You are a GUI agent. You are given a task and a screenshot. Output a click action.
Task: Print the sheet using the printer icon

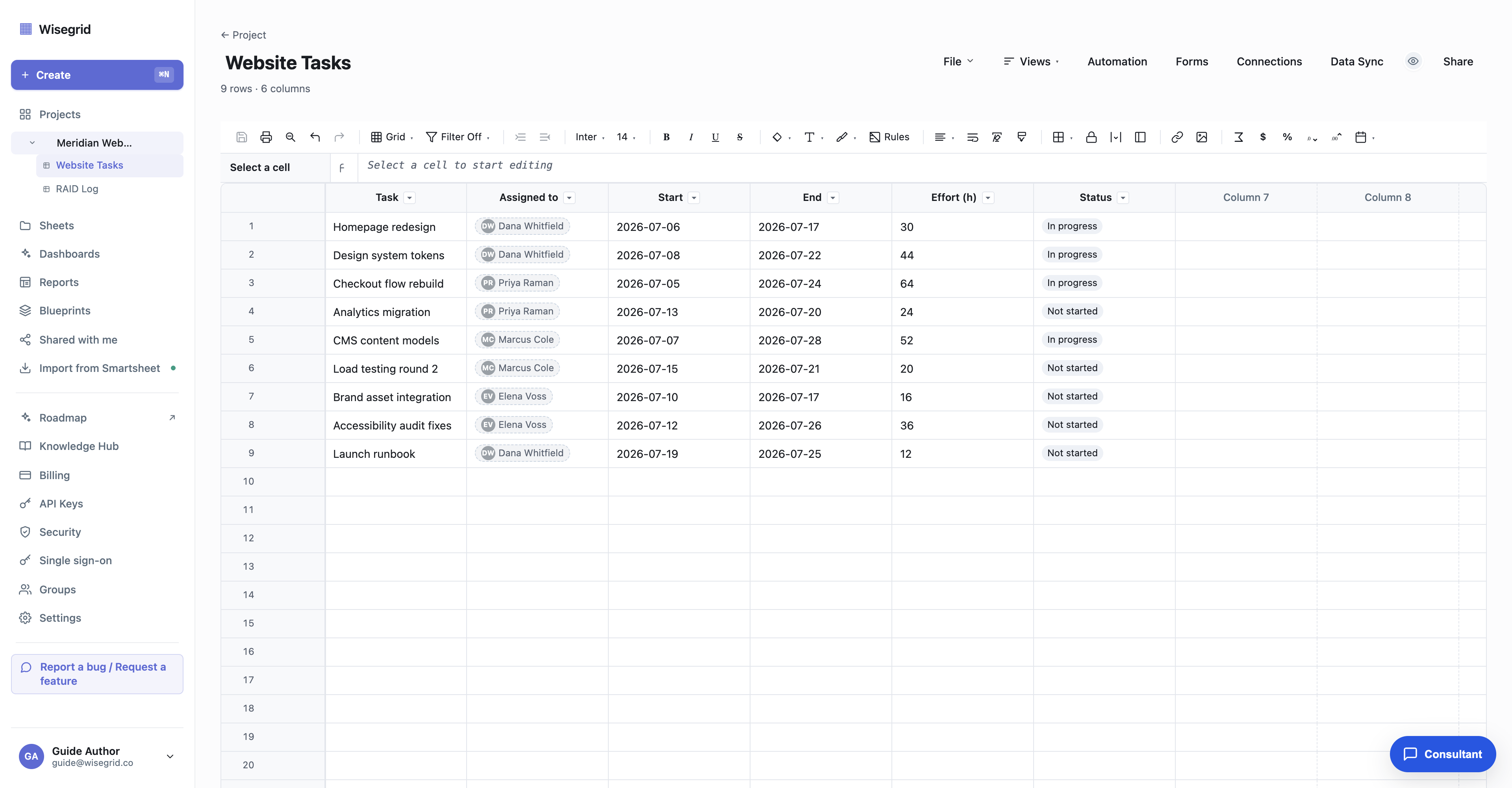pos(266,137)
